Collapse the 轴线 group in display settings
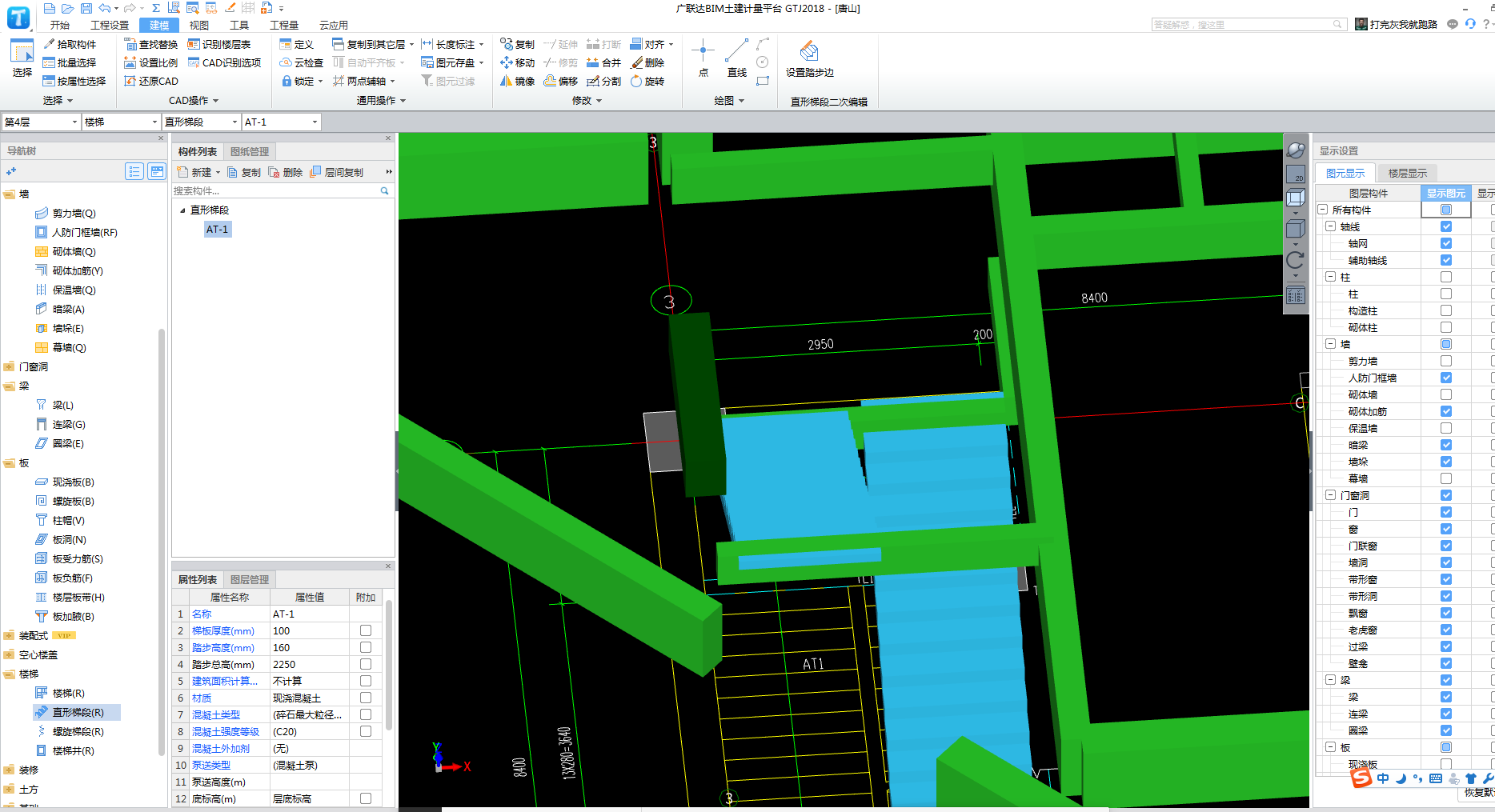 (1330, 226)
